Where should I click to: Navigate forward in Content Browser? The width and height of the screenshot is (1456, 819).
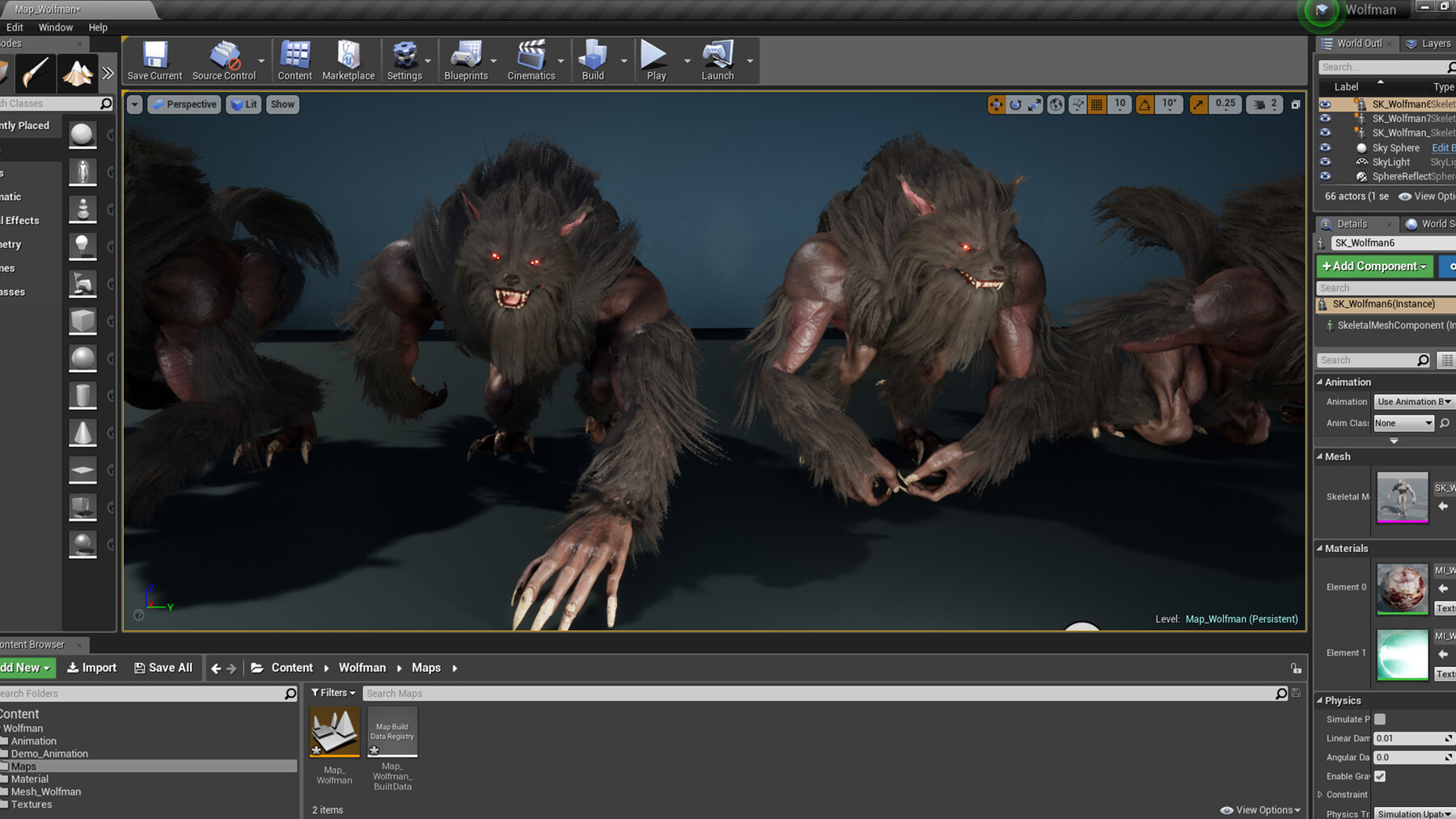pyautogui.click(x=231, y=669)
